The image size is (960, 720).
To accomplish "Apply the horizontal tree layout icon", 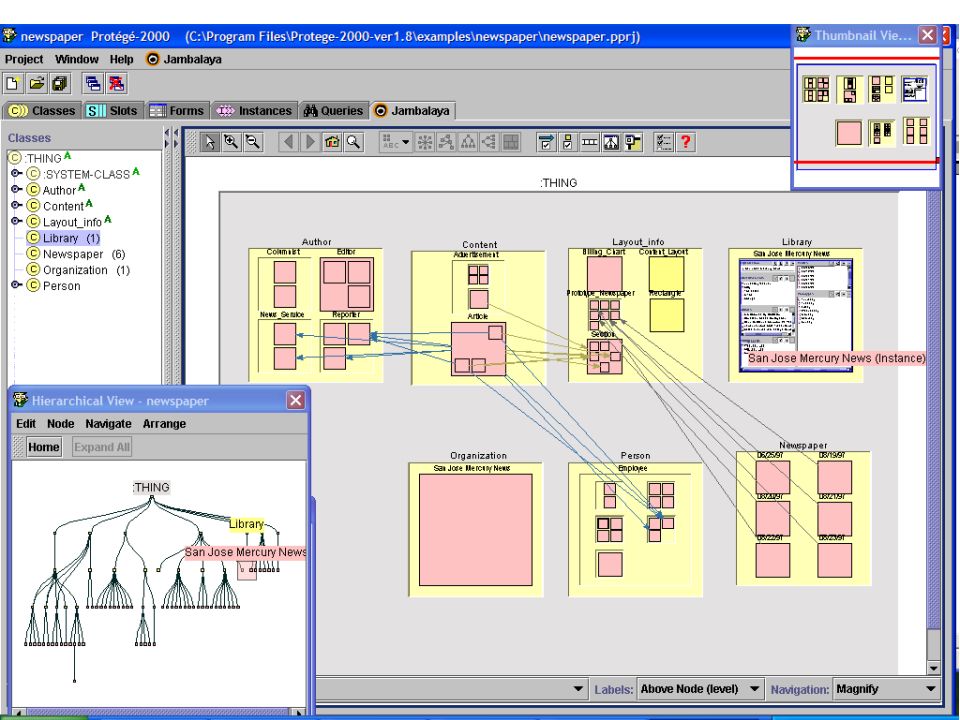I will pyautogui.click(x=489, y=143).
